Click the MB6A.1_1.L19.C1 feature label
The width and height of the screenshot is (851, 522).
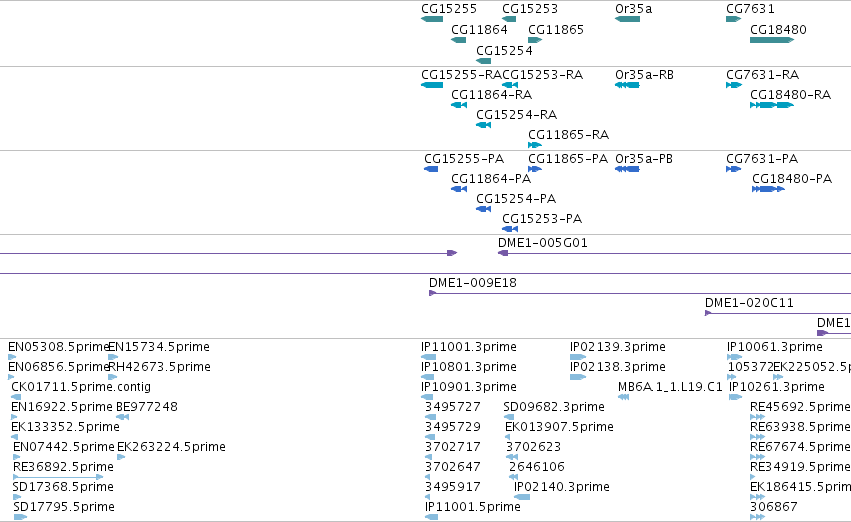click(x=670, y=387)
